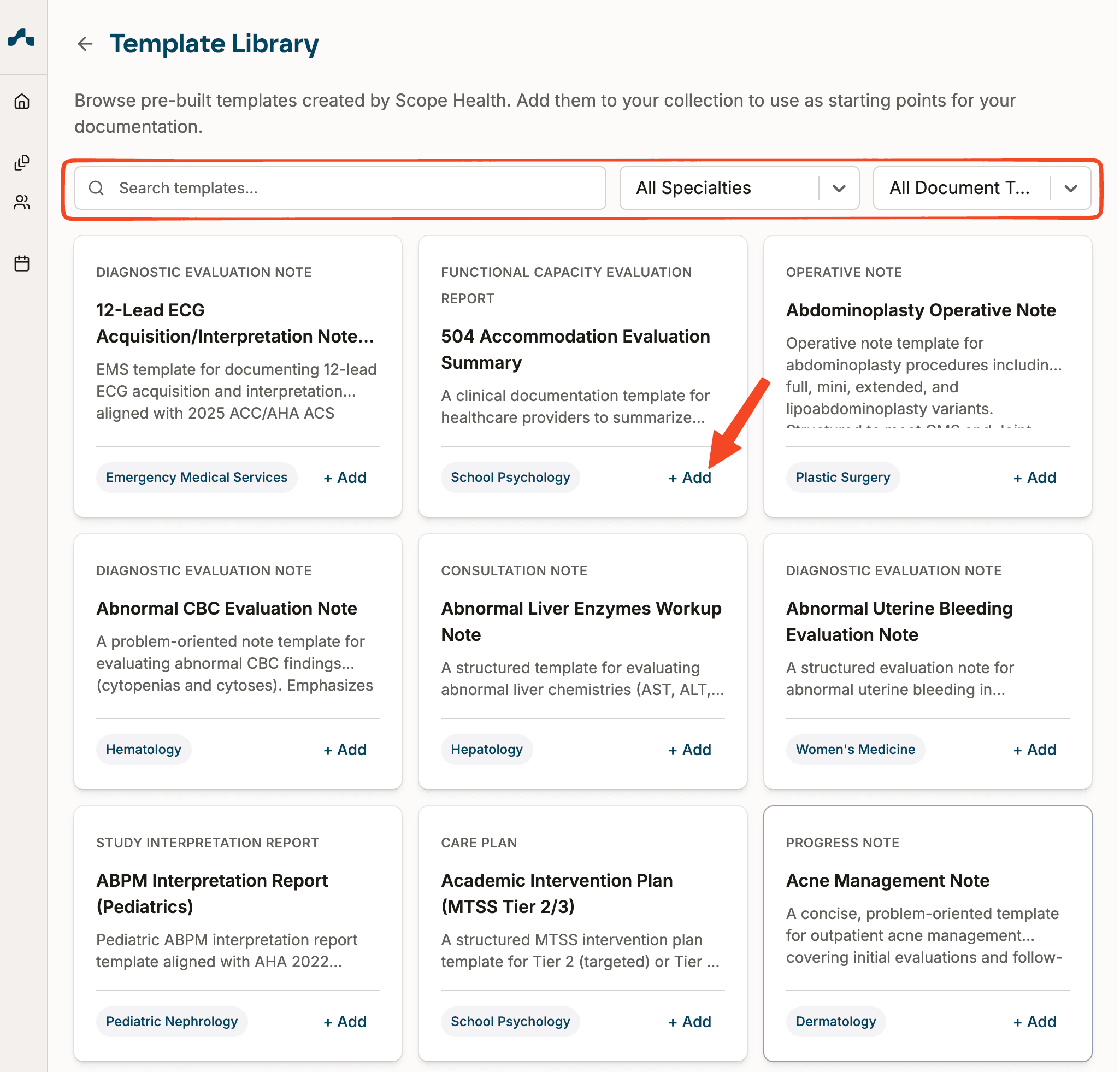Focus the Search templates input field
Viewport: 1120px width, 1072px height.
click(x=354, y=188)
